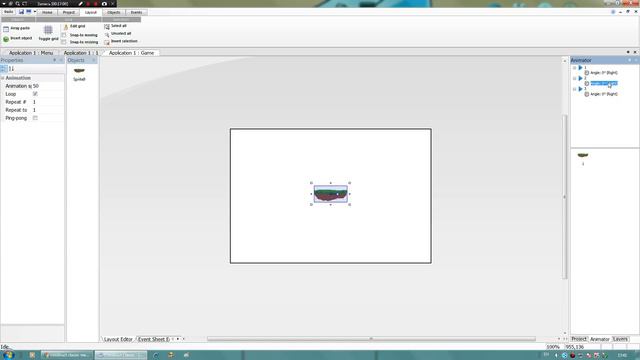Click the Unselect all label
This screenshot has height=360, width=640.
click(121, 33)
